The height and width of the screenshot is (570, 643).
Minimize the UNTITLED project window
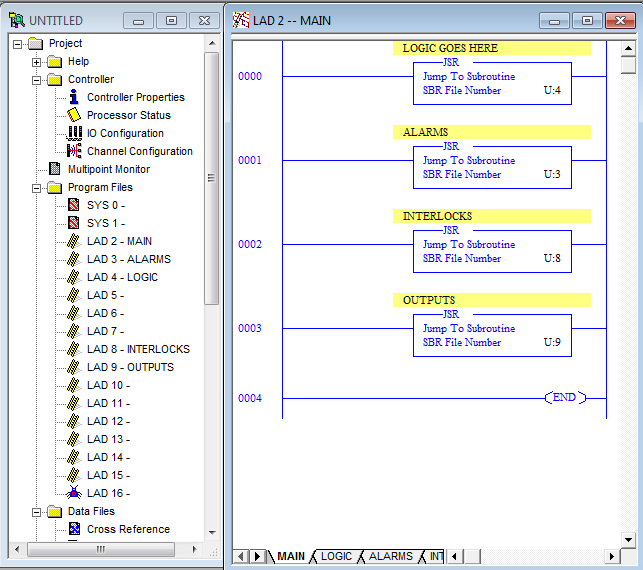pyautogui.click(x=139, y=21)
